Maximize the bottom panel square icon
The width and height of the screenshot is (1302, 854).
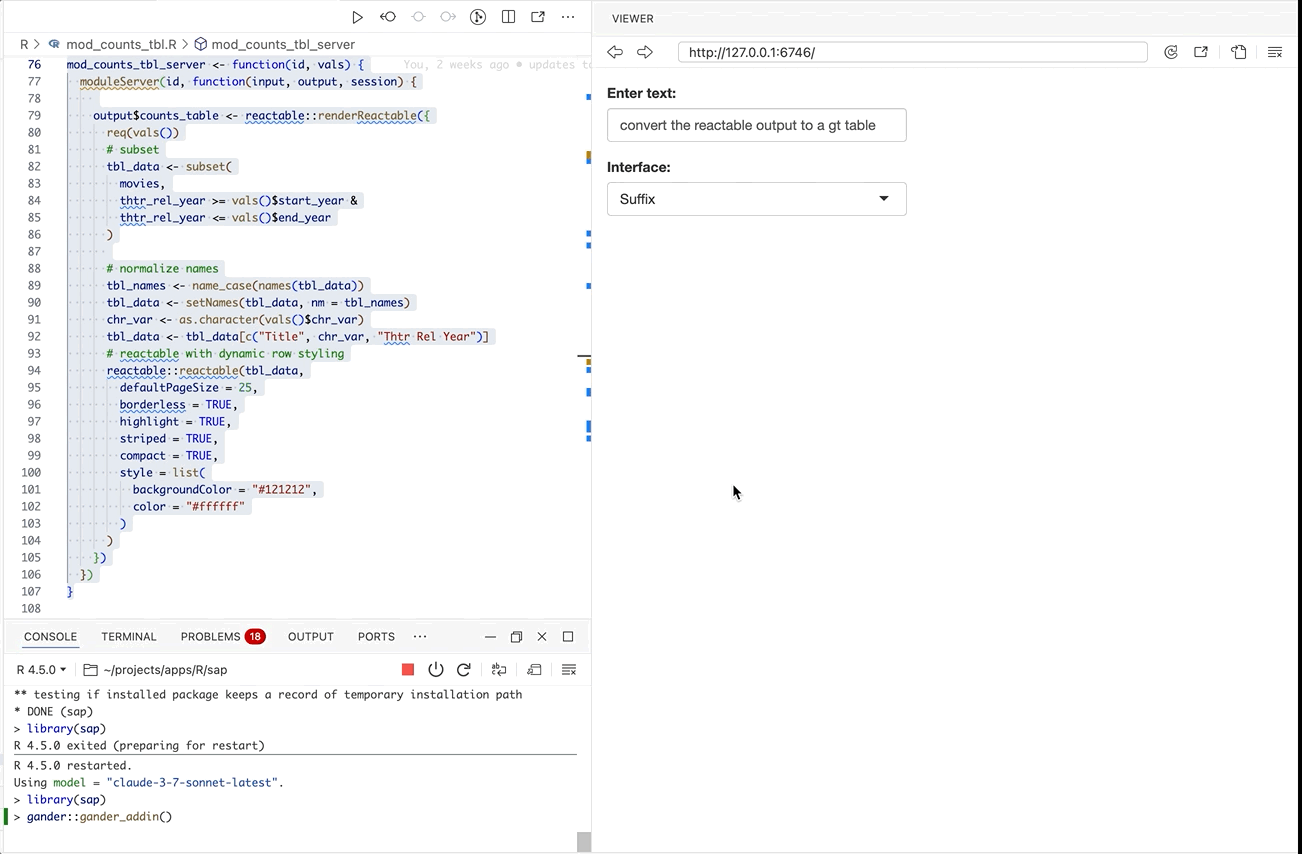(568, 637)
